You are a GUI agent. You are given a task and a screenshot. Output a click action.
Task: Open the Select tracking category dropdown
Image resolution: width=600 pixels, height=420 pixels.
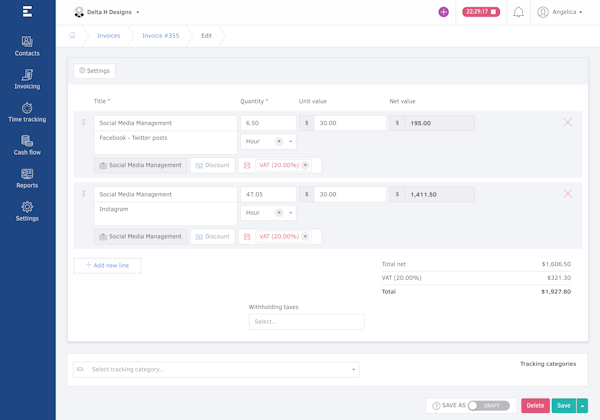[216, 370]
